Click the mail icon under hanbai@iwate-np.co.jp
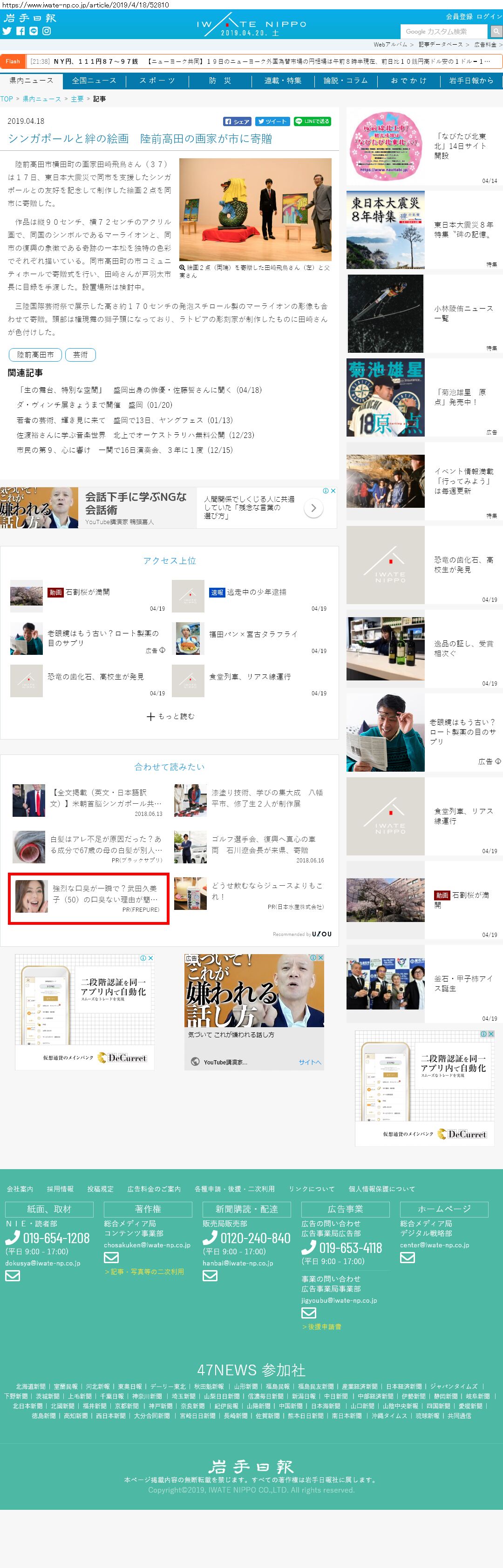Screen dimensions: 503x1568 click(x=210, y=1275)
